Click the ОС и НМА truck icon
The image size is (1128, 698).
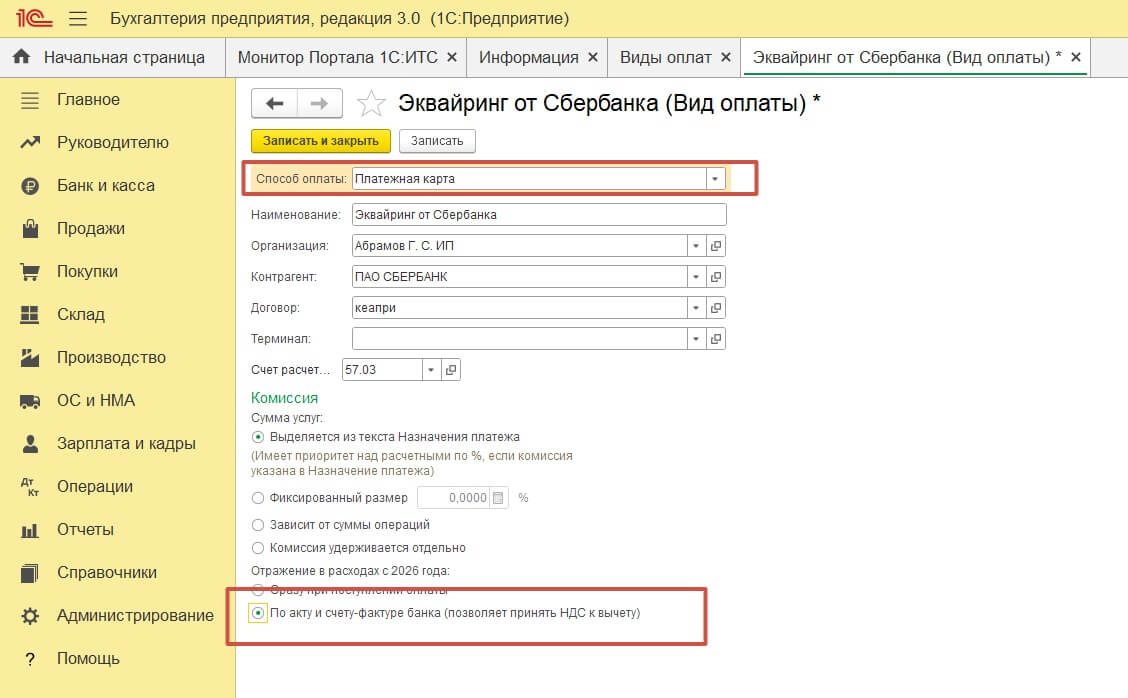[29, 401]
